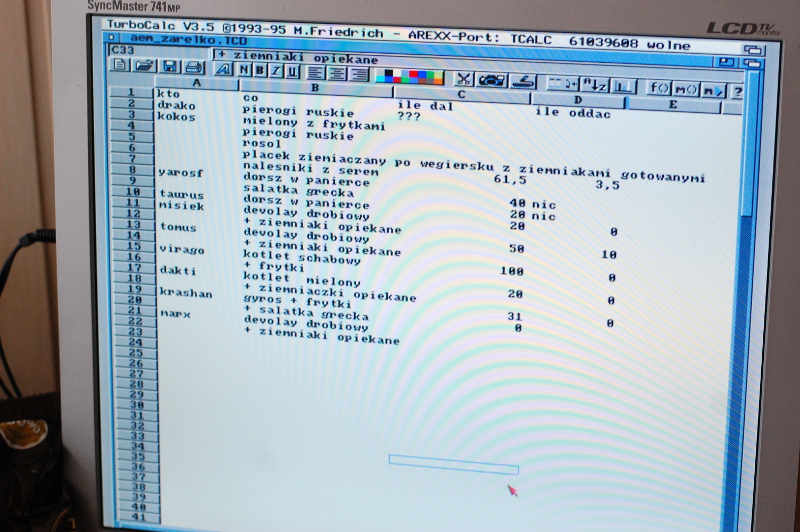The width and height of the screenshot is (800, 532).
Task: Open the font style 'A' icon
Action: [222, 69]
